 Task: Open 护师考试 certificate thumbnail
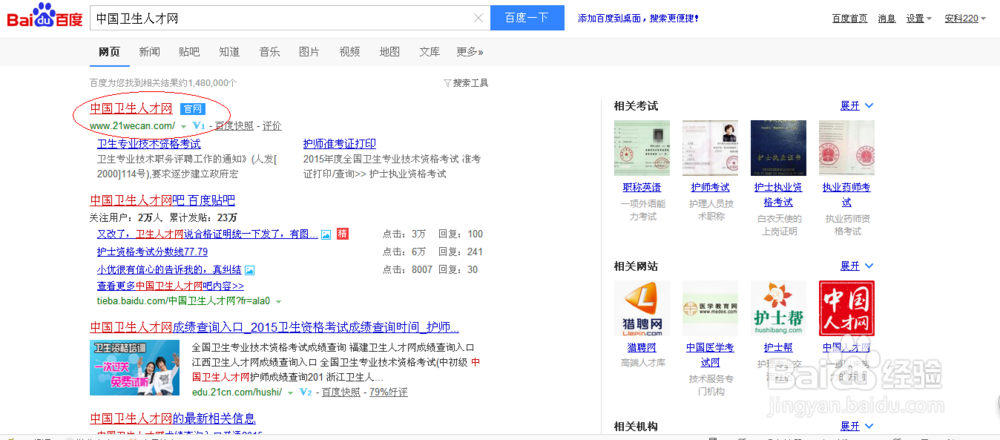coord(710,148)
